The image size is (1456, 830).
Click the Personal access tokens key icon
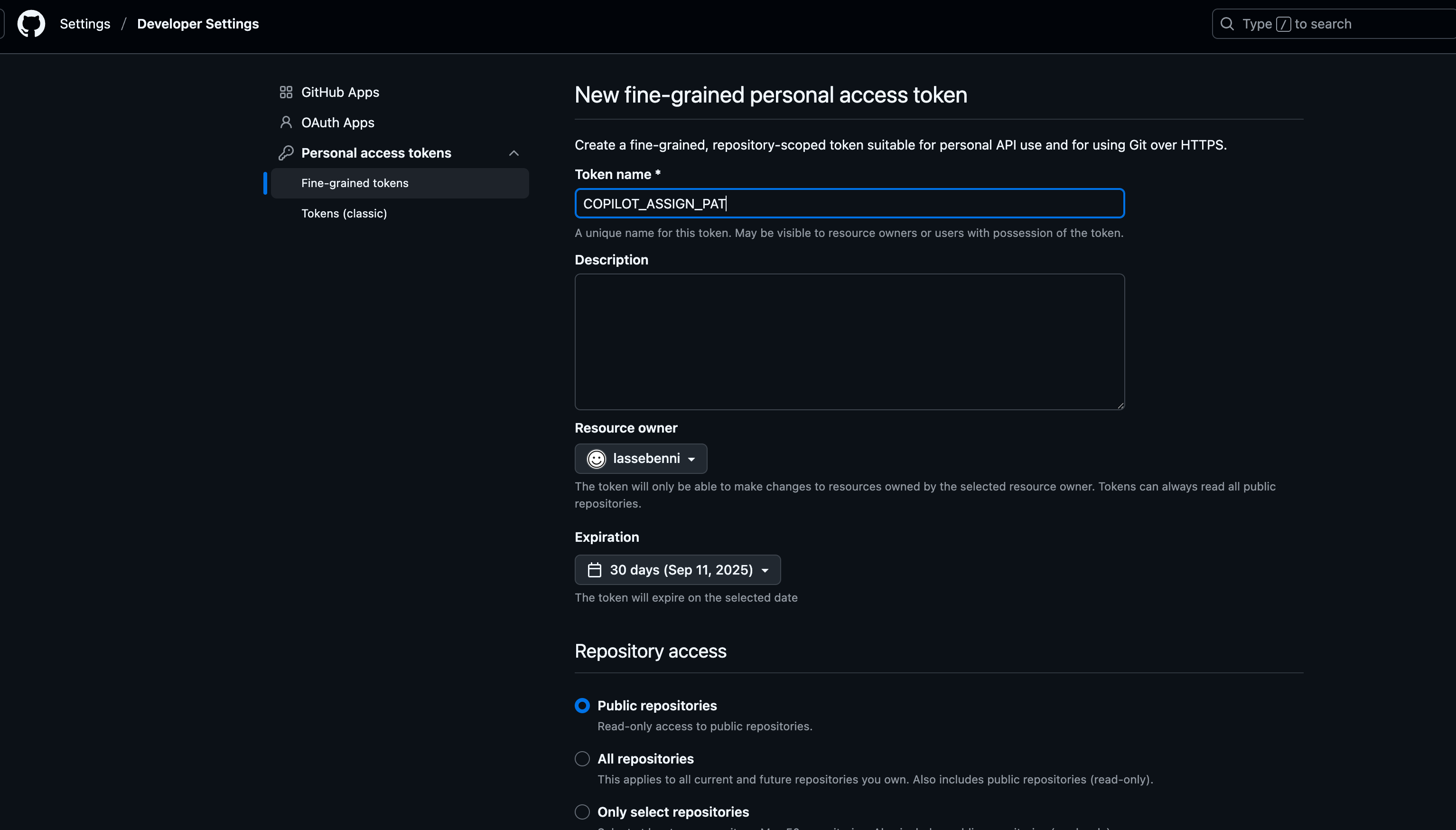coord(286,153)
